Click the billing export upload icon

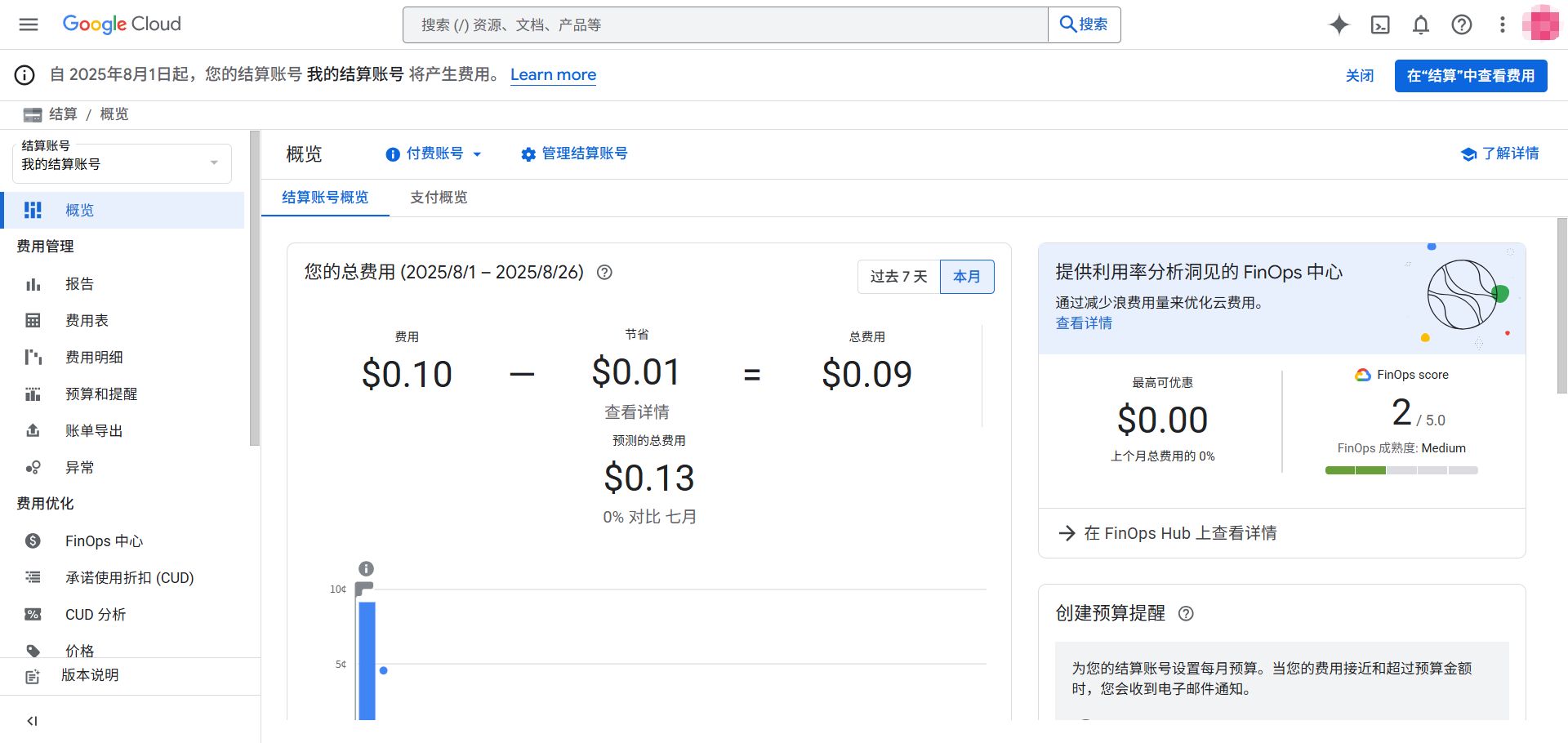pos(33,430)
